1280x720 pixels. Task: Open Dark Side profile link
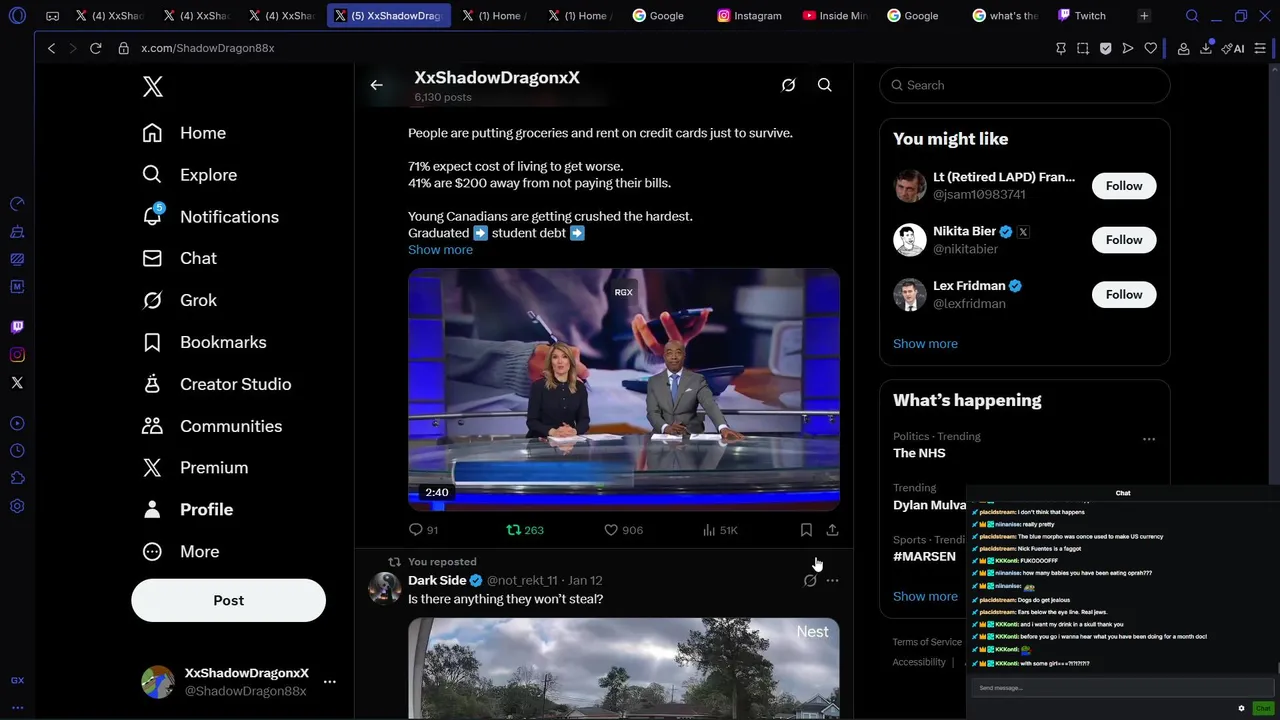tap(437, 580)
